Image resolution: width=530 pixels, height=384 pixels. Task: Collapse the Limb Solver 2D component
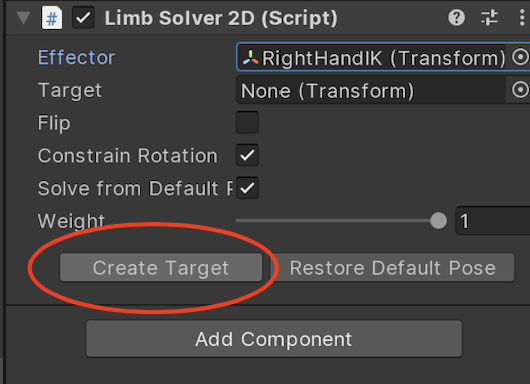[x=23, y=18]
